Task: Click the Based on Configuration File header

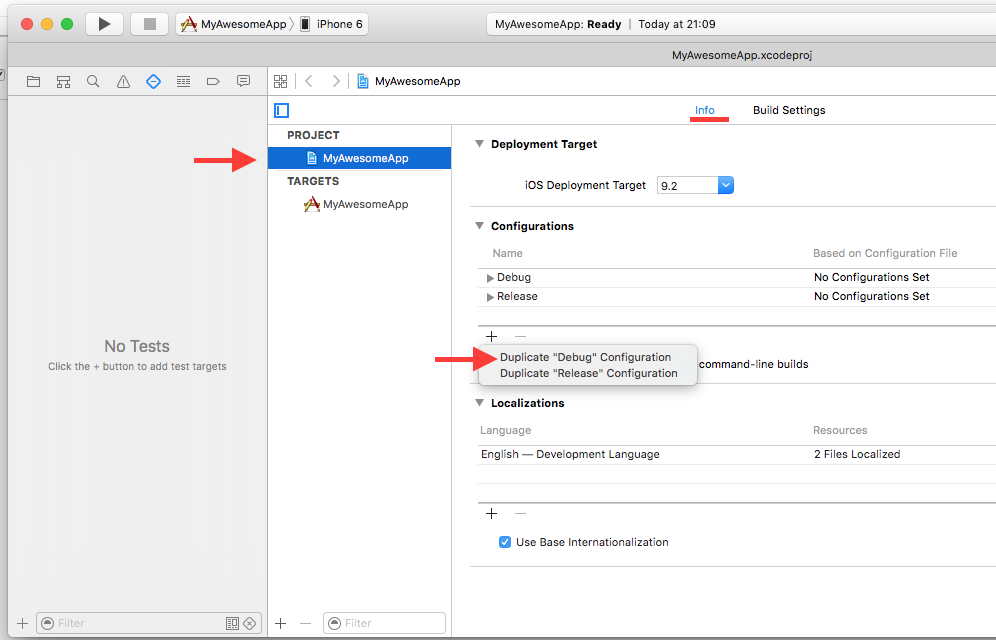Action: pyautogui.click(x=885, y=253)
